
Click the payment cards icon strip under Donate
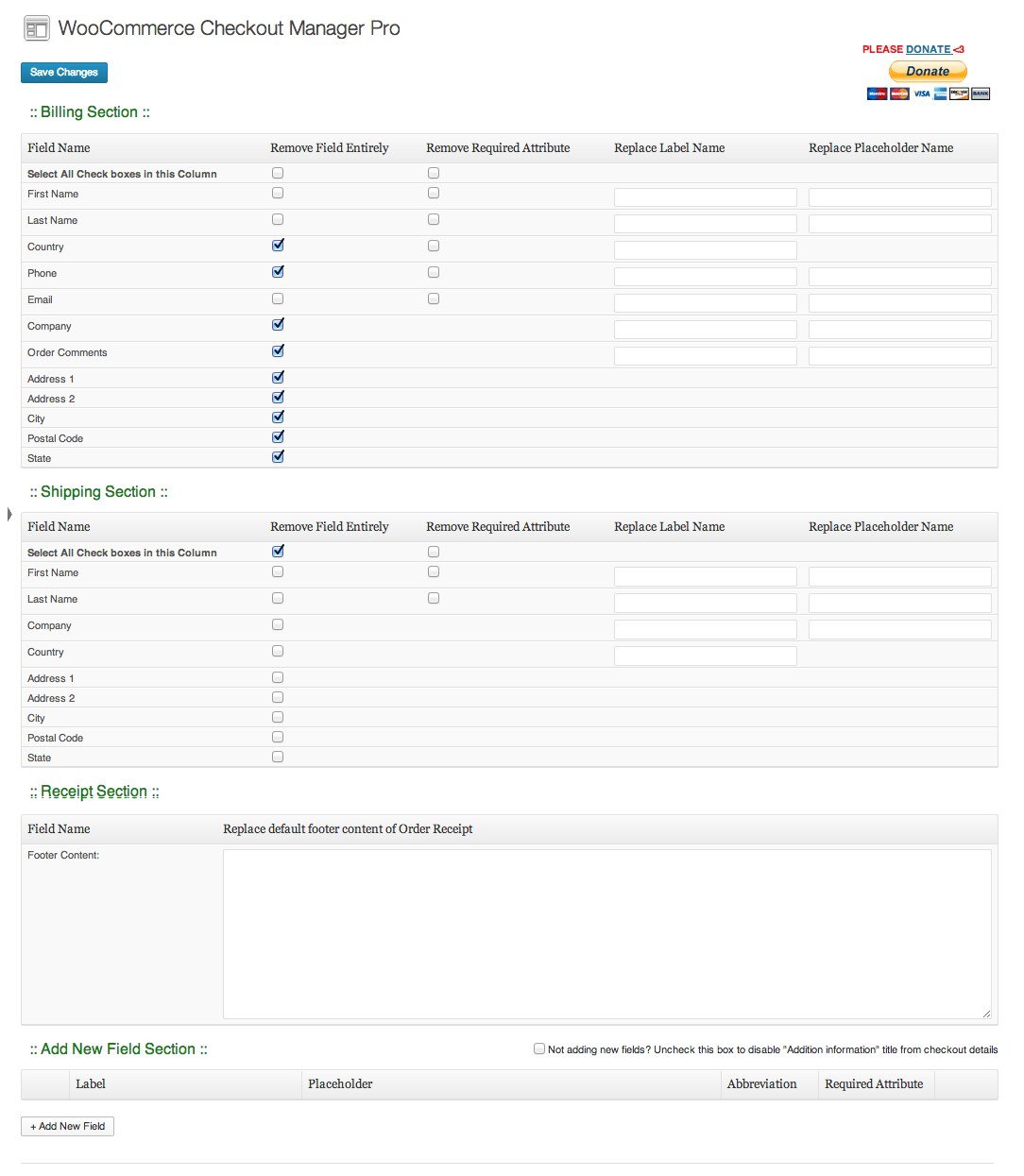[x=928, y=93]
